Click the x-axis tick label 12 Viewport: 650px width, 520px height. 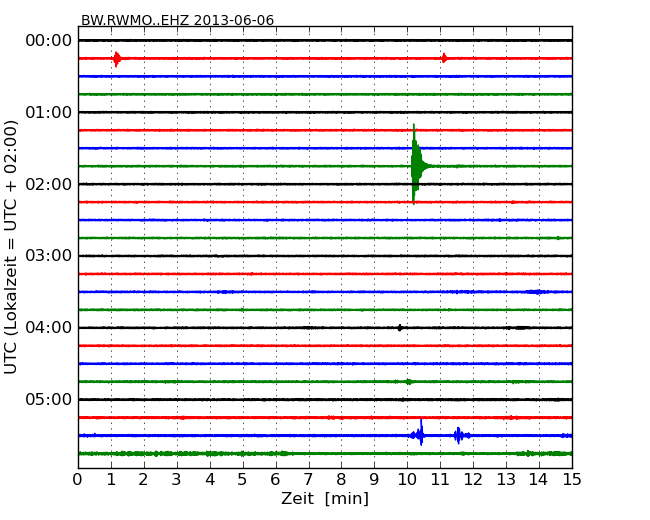(x=473, y=480)
